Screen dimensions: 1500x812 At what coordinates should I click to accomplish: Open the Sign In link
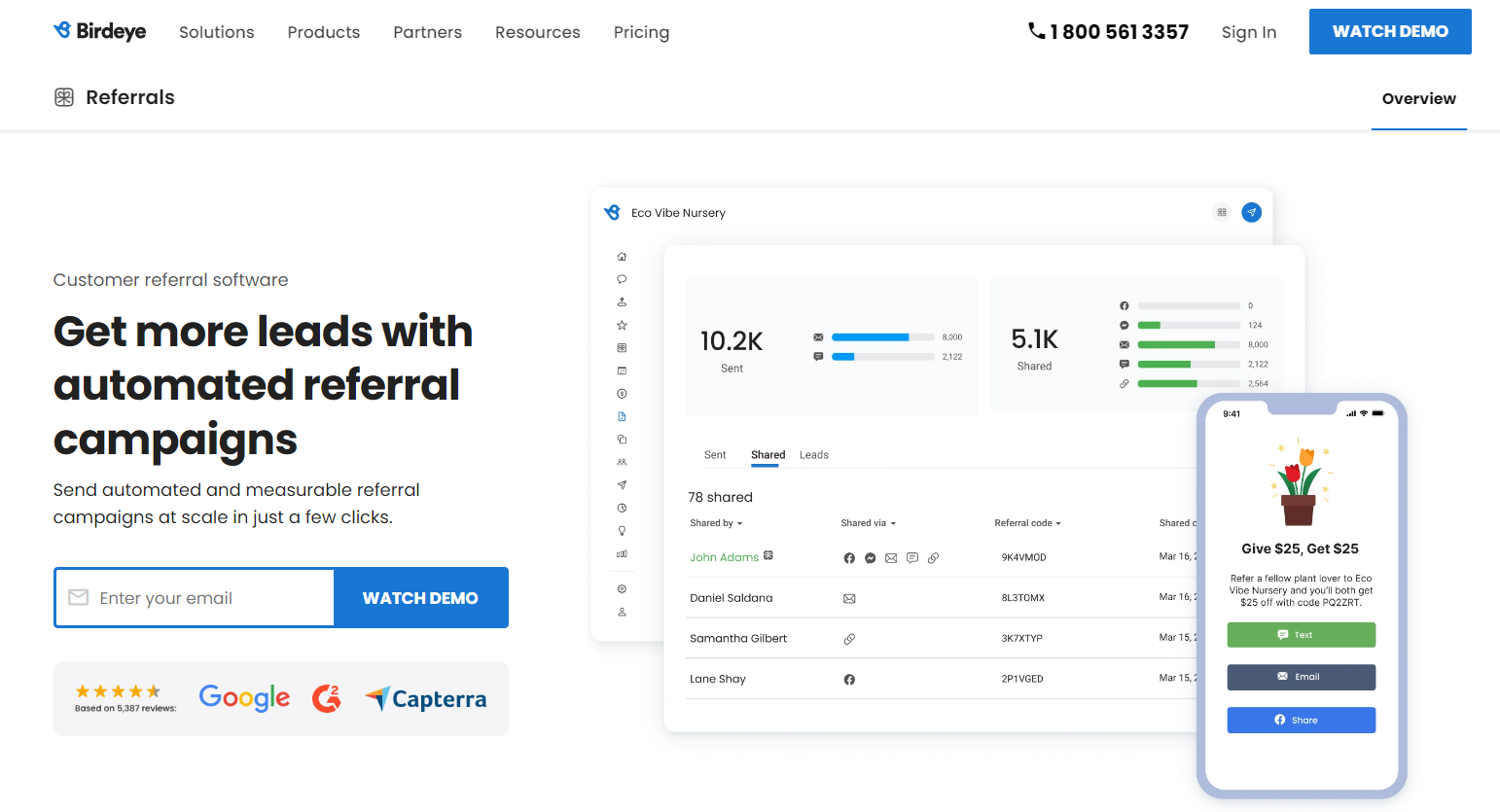point(1249,32)
